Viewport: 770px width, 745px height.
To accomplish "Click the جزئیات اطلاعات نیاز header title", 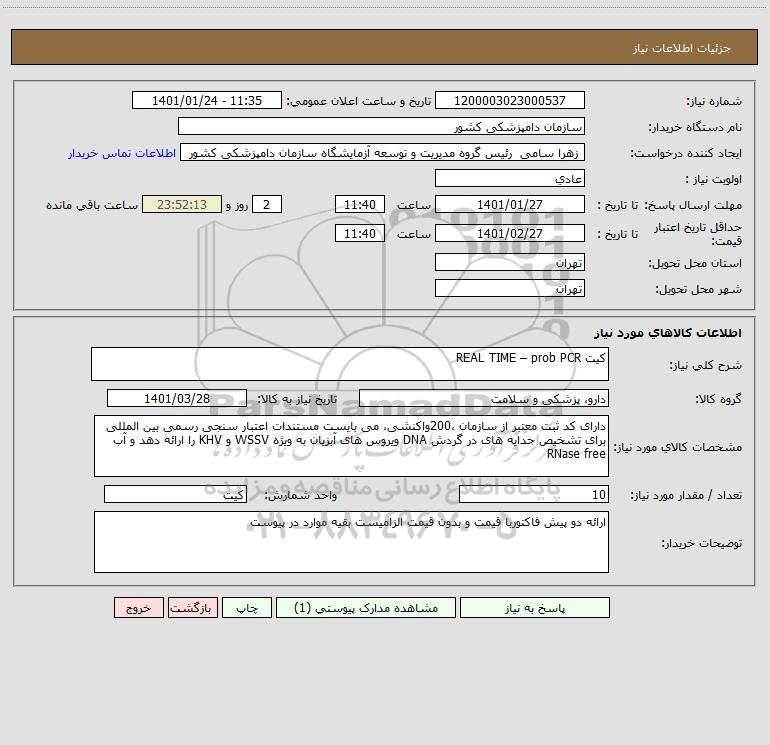I will click(682, 48).
